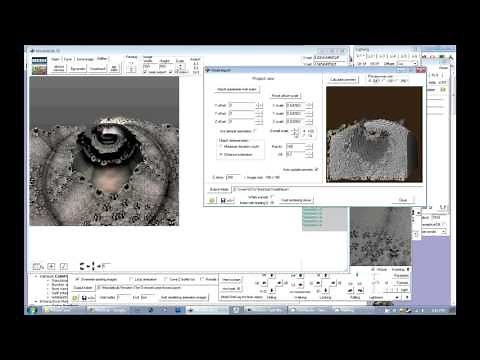Open folder icon in Voxelstack dialog
The width and height of the screenshot is (480, 360).
coord(212,200)
